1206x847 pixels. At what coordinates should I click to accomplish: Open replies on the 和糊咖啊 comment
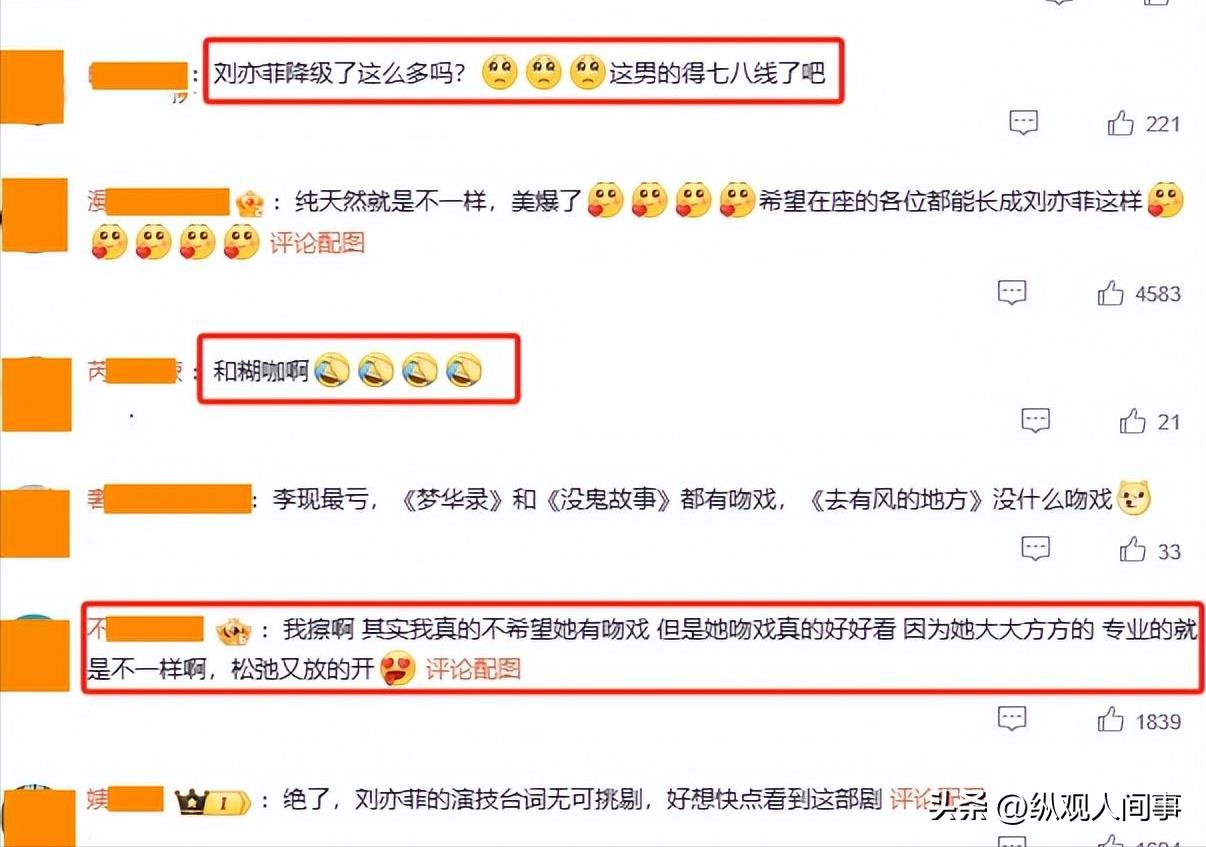tap(1035, 420)
